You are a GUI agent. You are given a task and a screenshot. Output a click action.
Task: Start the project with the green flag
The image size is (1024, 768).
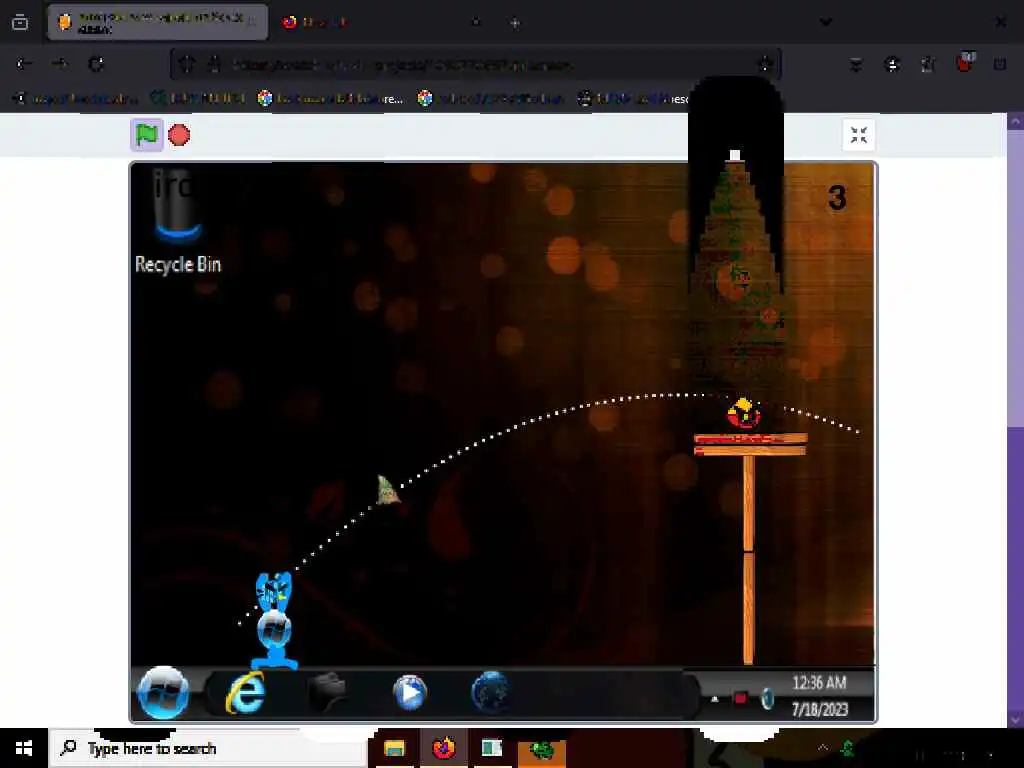point(146,135)
